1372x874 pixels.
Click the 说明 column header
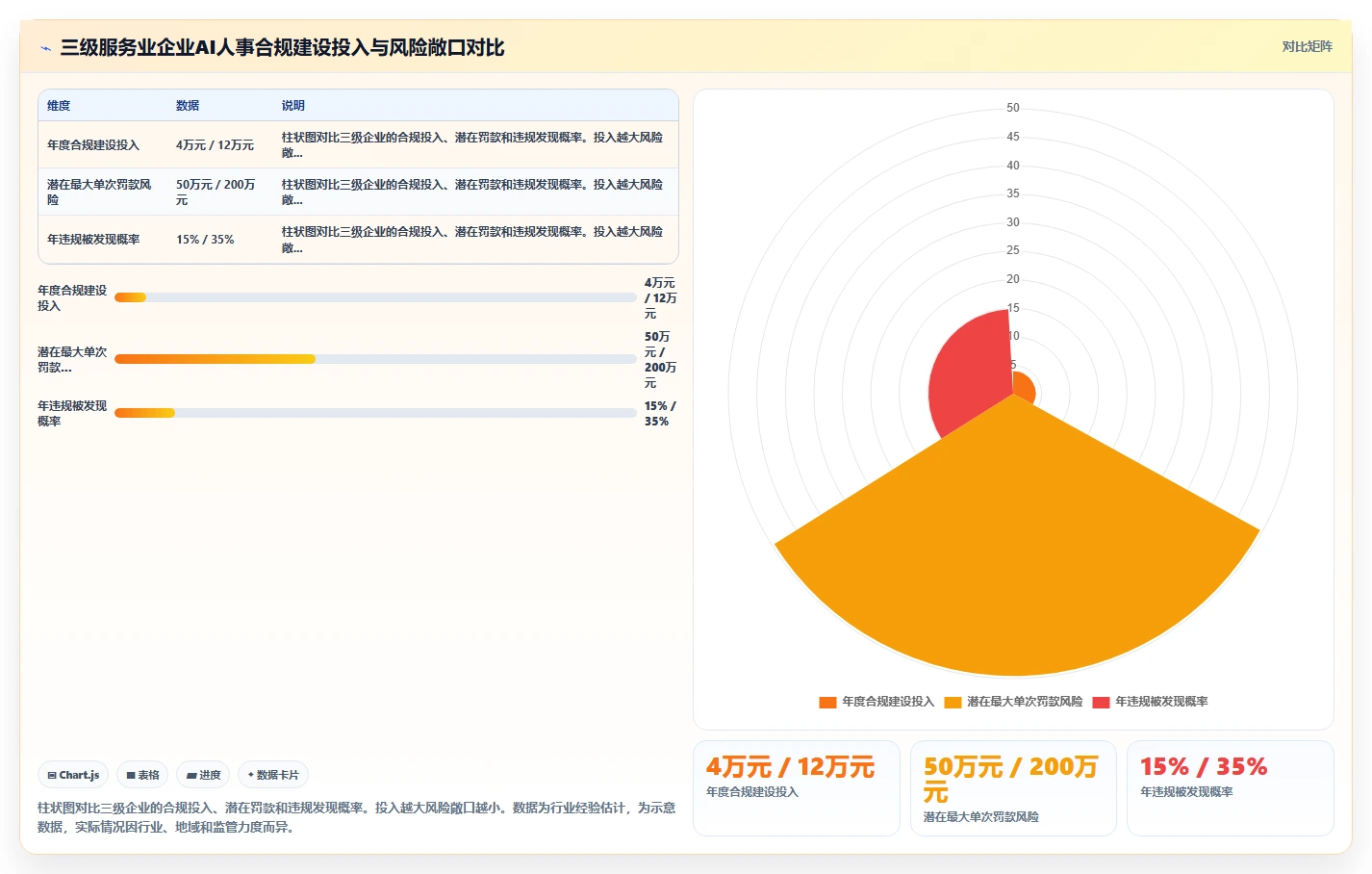tap(293, 106)
